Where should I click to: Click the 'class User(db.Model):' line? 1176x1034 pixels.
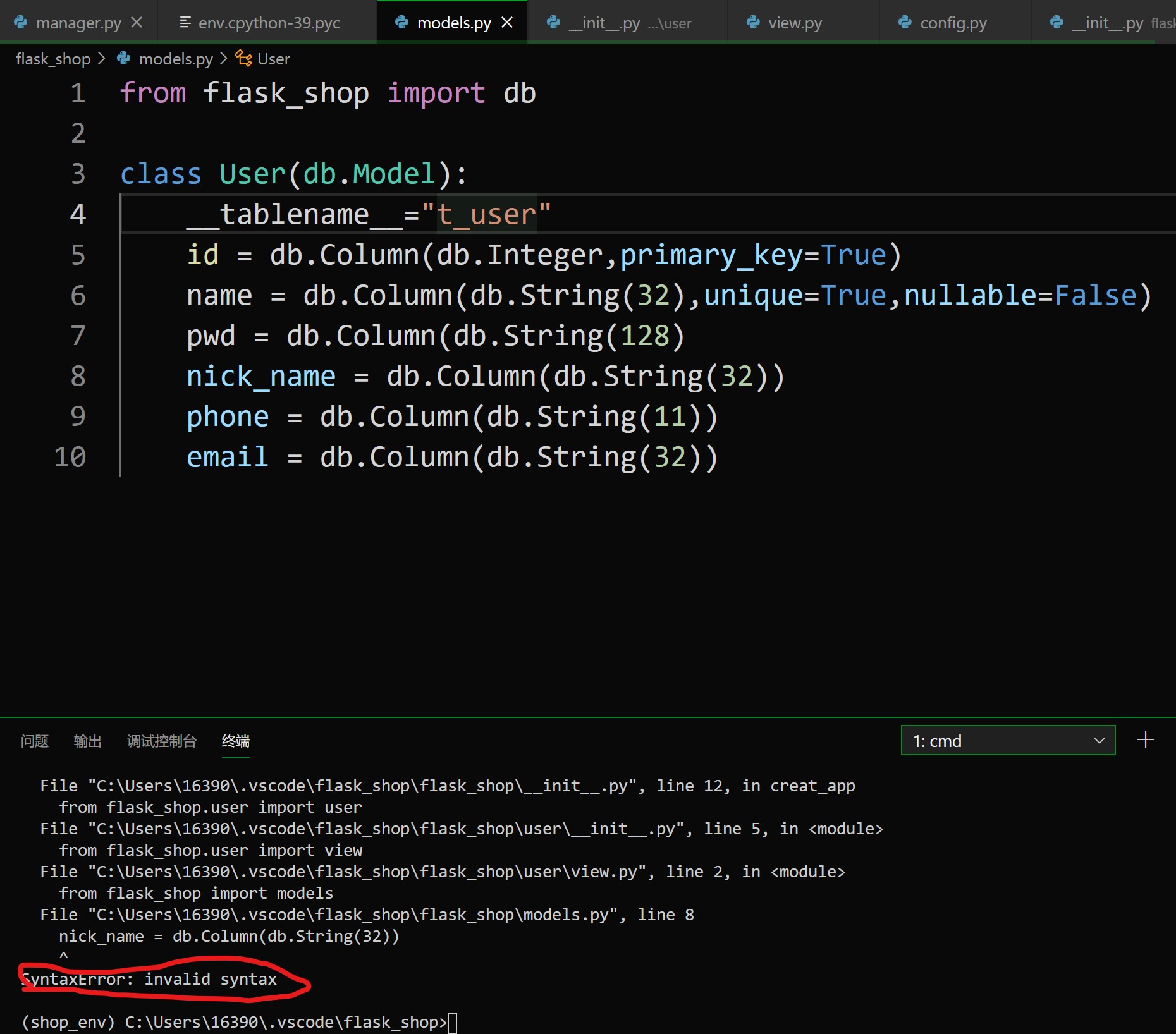pos(294,174)
